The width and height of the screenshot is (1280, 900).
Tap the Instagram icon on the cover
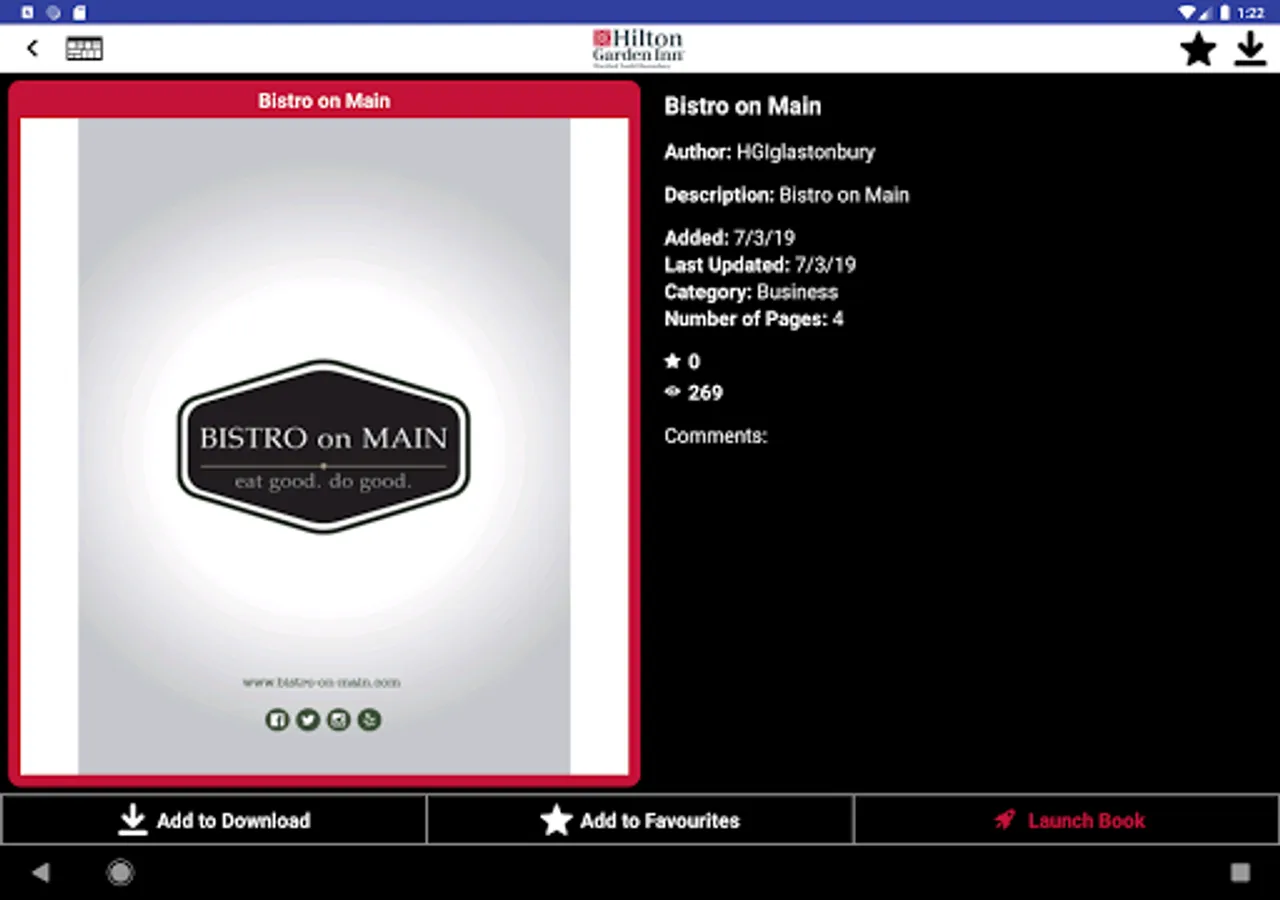click(339, 719)
